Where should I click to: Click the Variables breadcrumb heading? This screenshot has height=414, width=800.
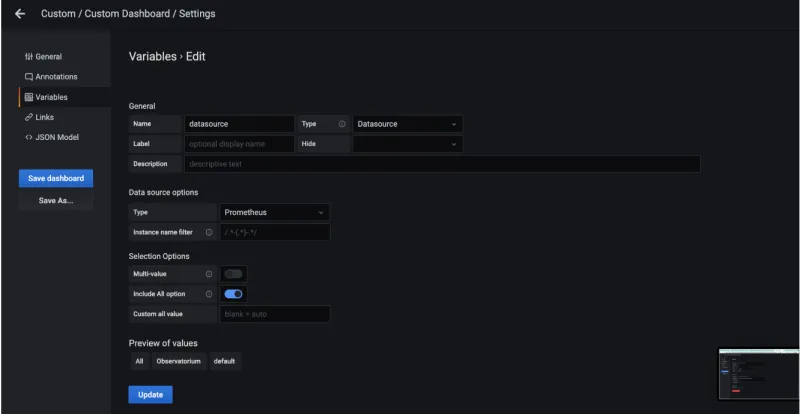click(x=153, y=57)
